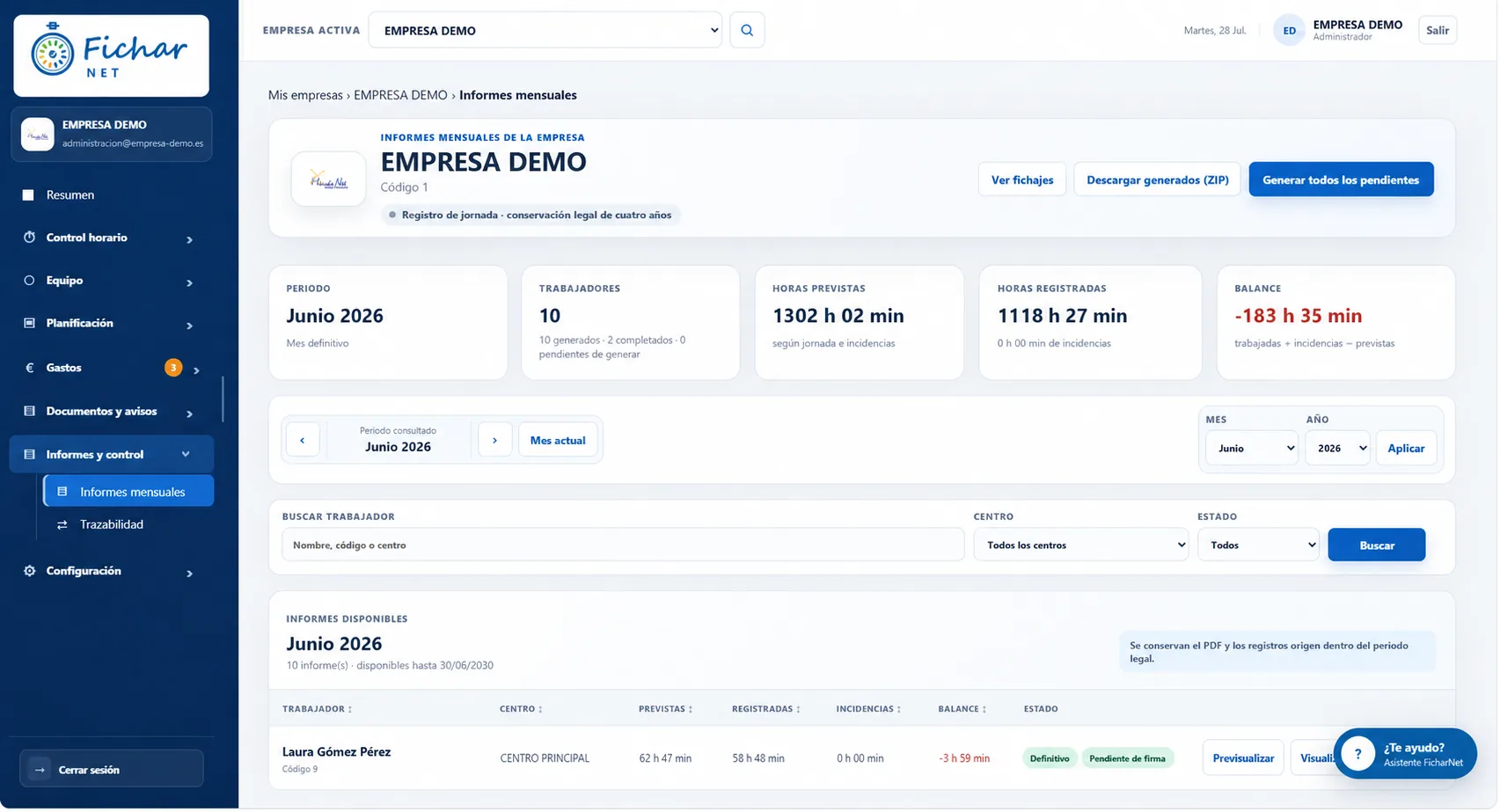The height and width of the screenshot is (812, 1500).
Task: Click Generar todos los pendientes
Action: tap(1343, 180)
